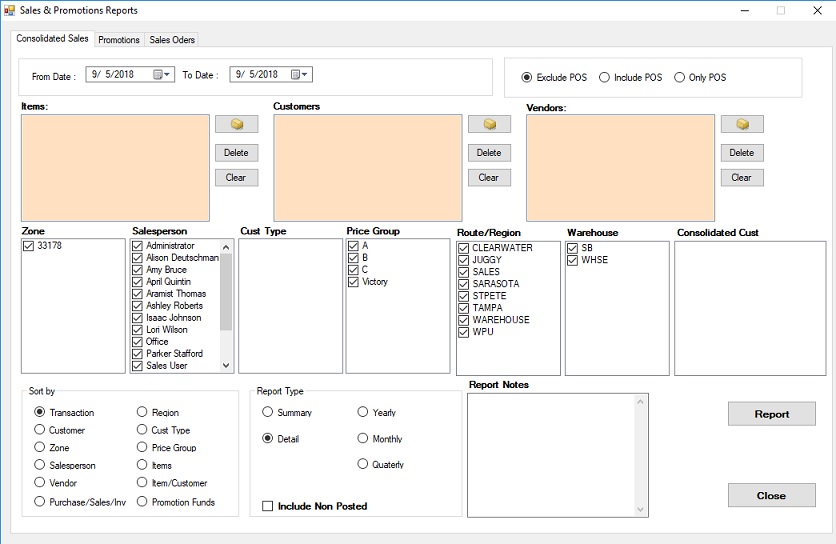
Task: Click the Salesperson list scroll up arrow
Action: pyautogui.click(x=226, y=247)
